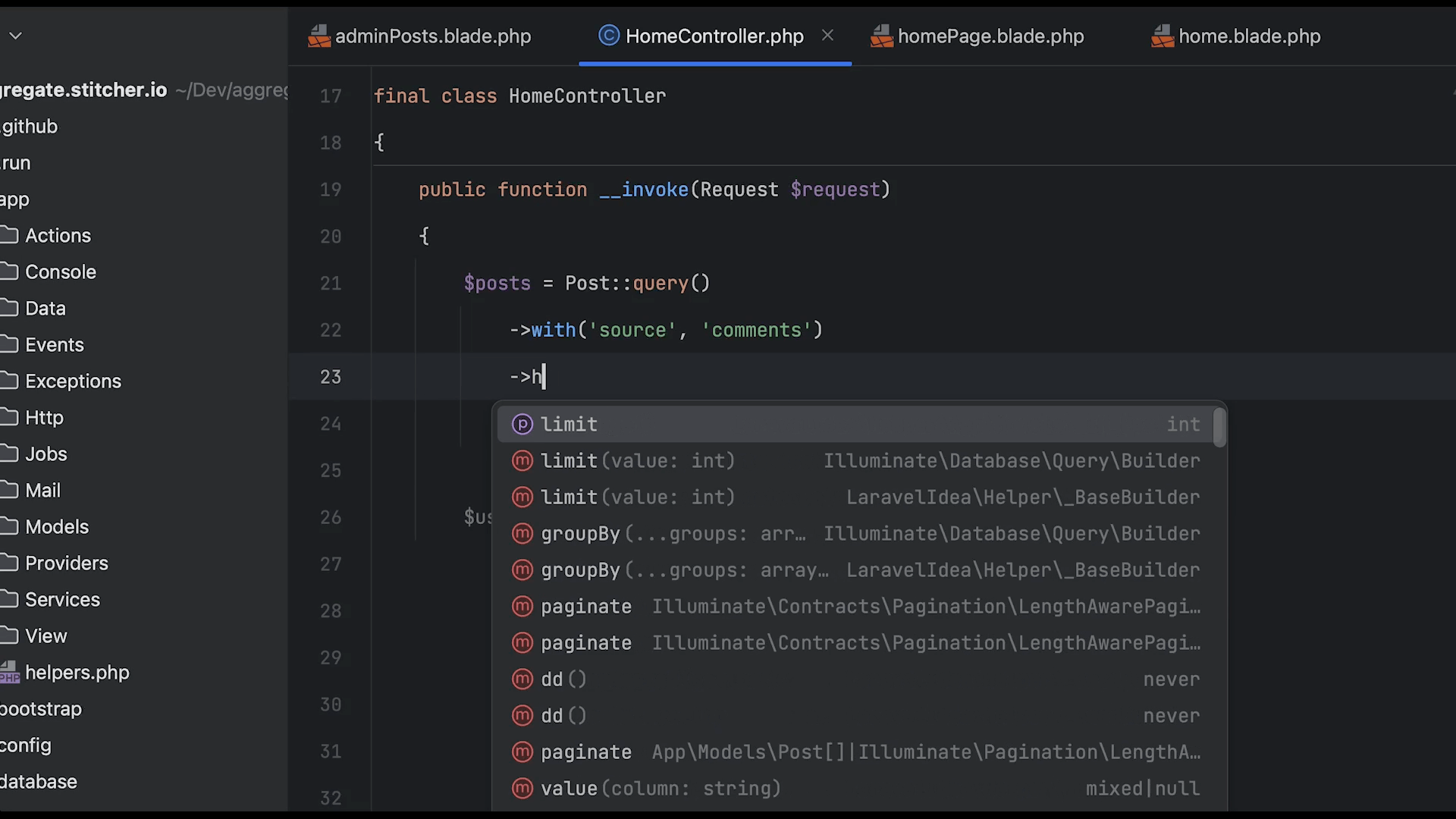Click the home.blade.php tab
Screen dimensions: 1456x819
tap(1249, 36)
